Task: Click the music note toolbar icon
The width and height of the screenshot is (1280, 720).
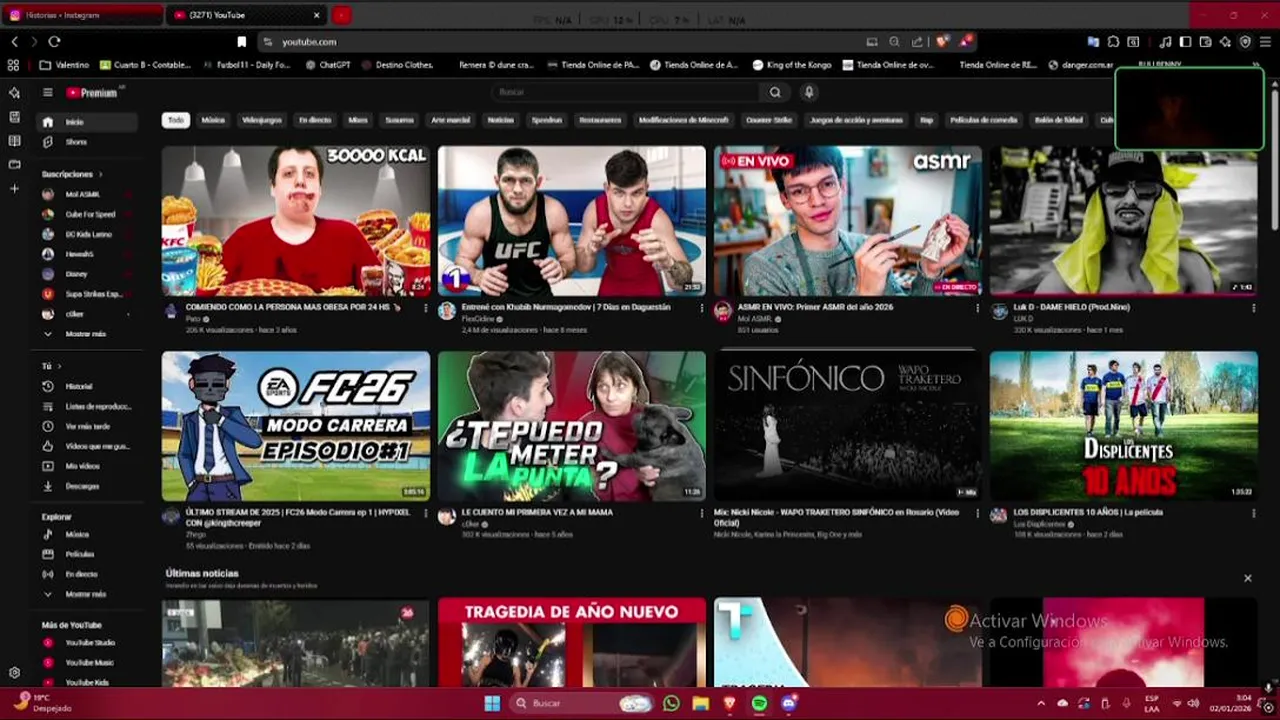Action: point(1165,42)
